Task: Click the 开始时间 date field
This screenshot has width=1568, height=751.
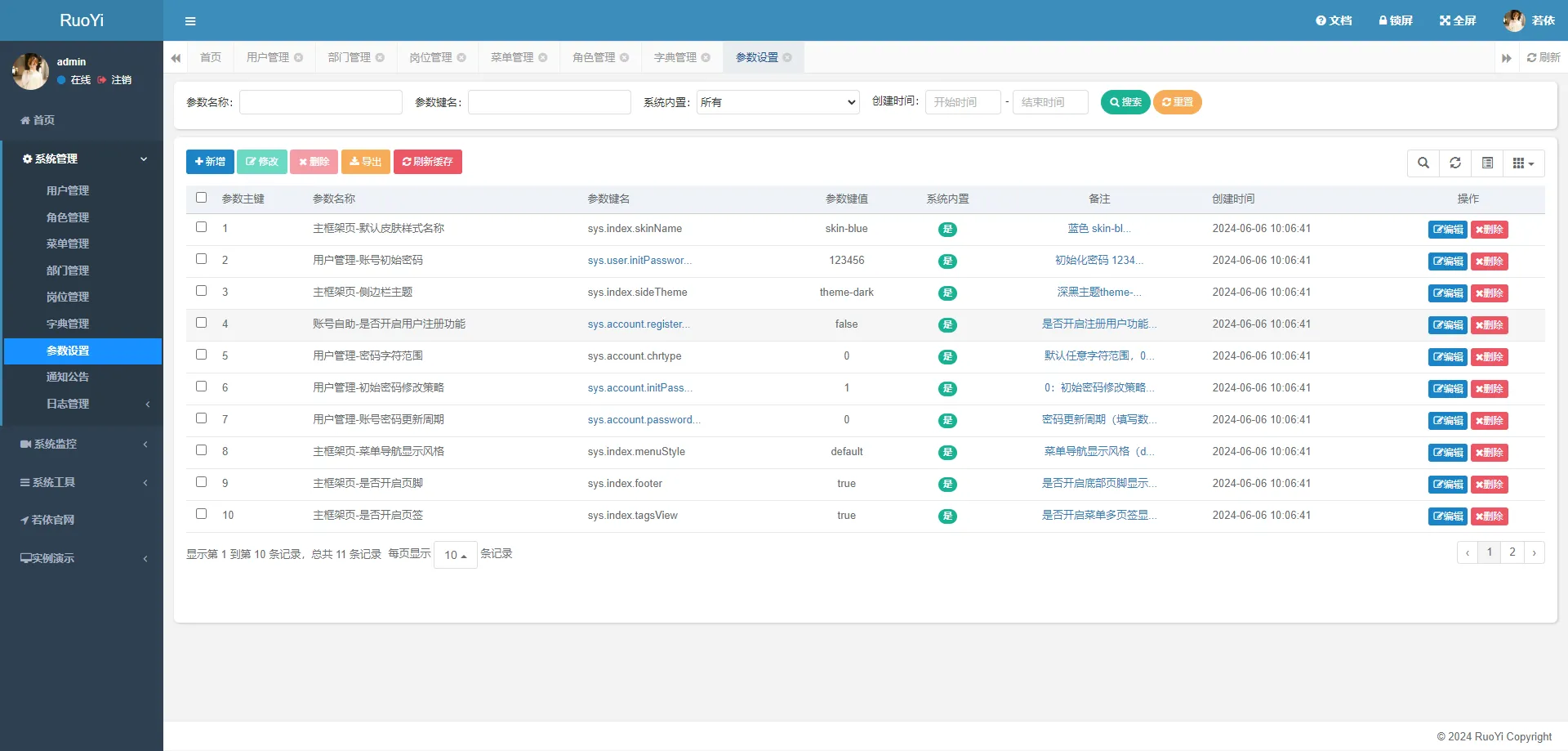Action: [x=963, y=102]
